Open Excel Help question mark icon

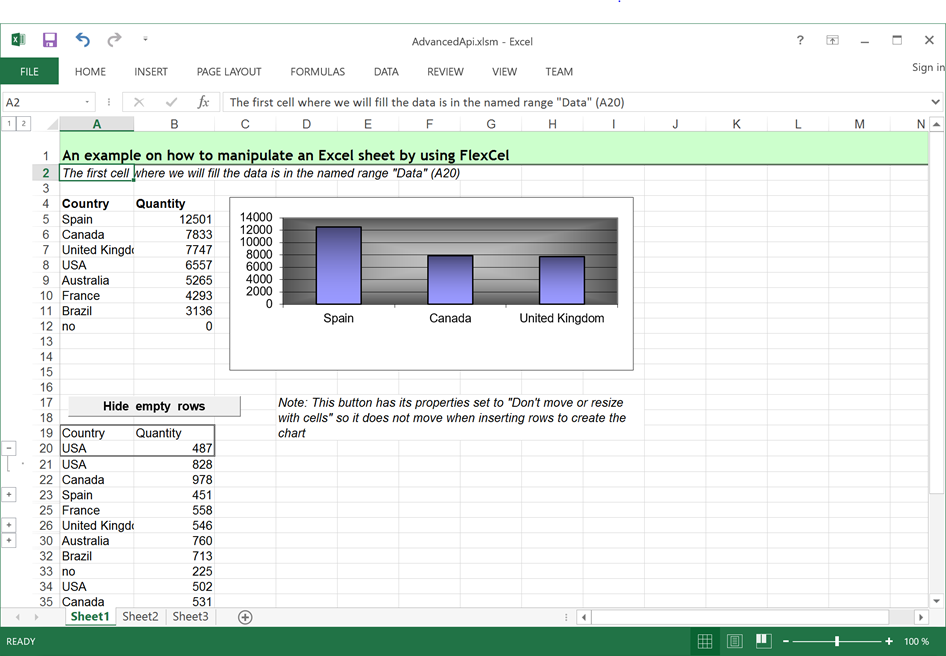click(x=800, y=41)
